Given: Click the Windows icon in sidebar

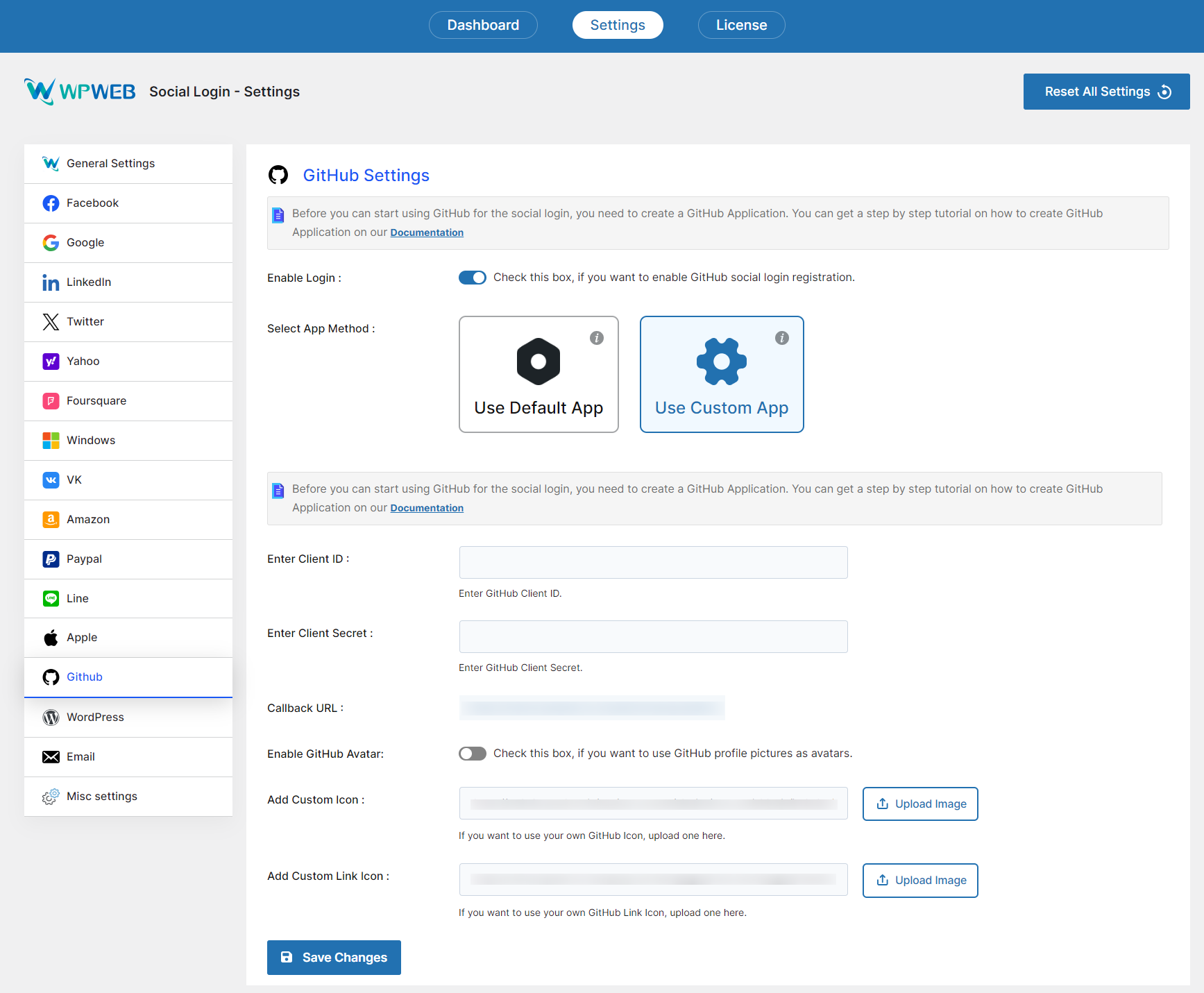Looking at the screenshot, I should tap(51, 440).
